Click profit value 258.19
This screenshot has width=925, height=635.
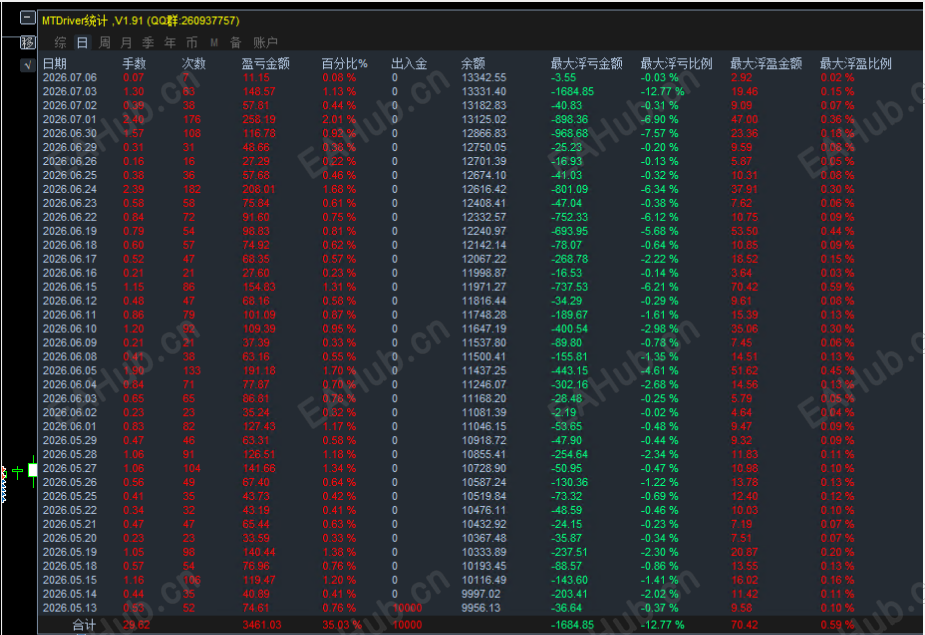[x=259, y=119]
